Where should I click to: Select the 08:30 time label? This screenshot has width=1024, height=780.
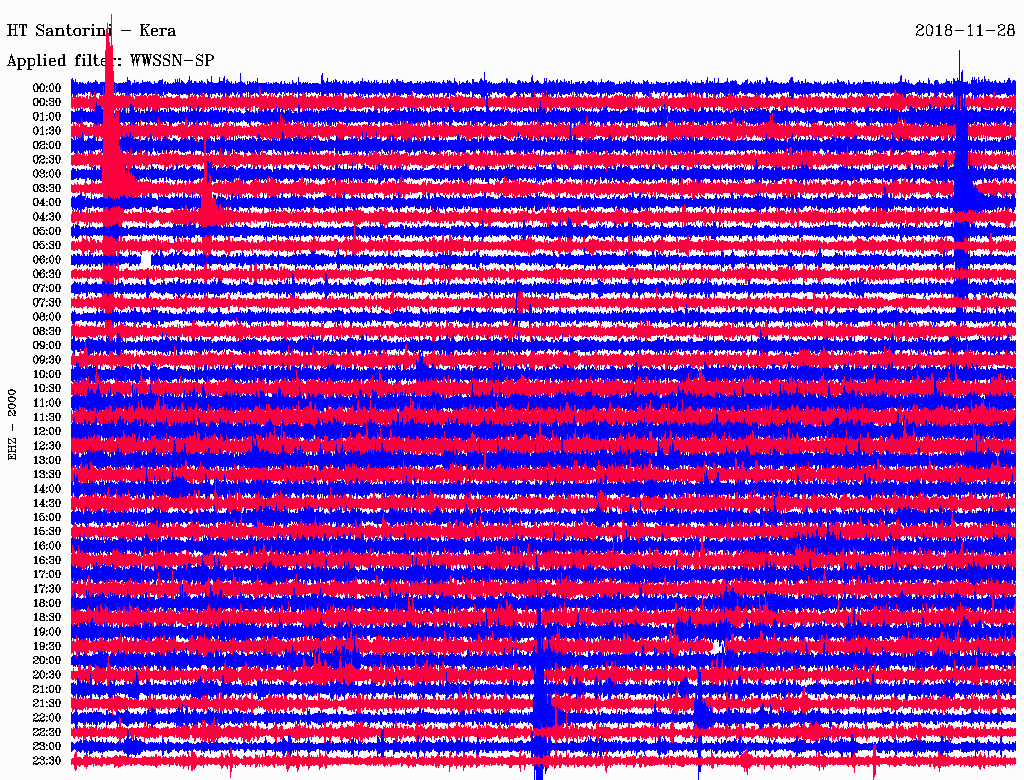pos(47,331)
